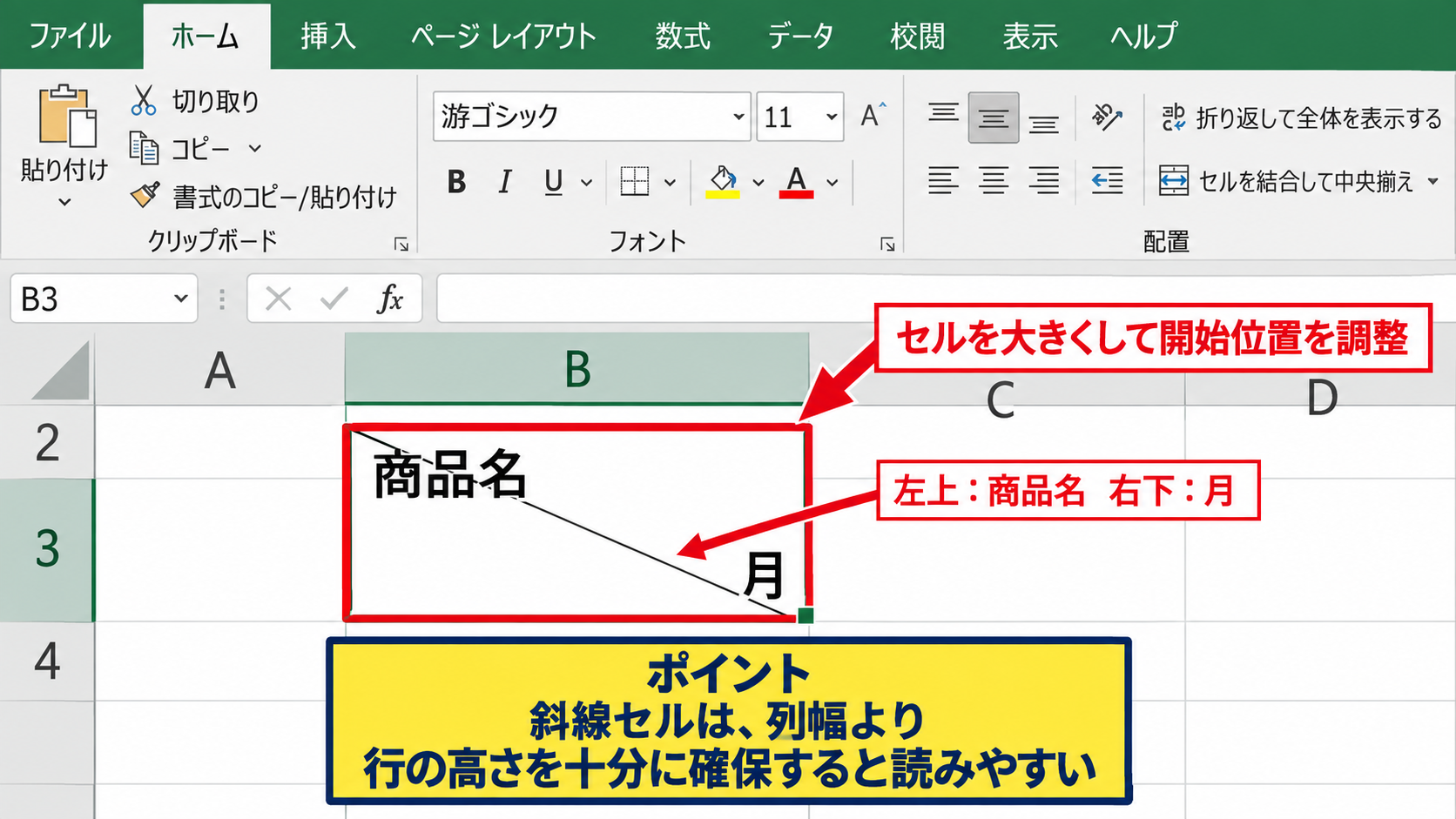Apply the borders grid icon
Screen dimensions: 1456x819
coord(634,181)
